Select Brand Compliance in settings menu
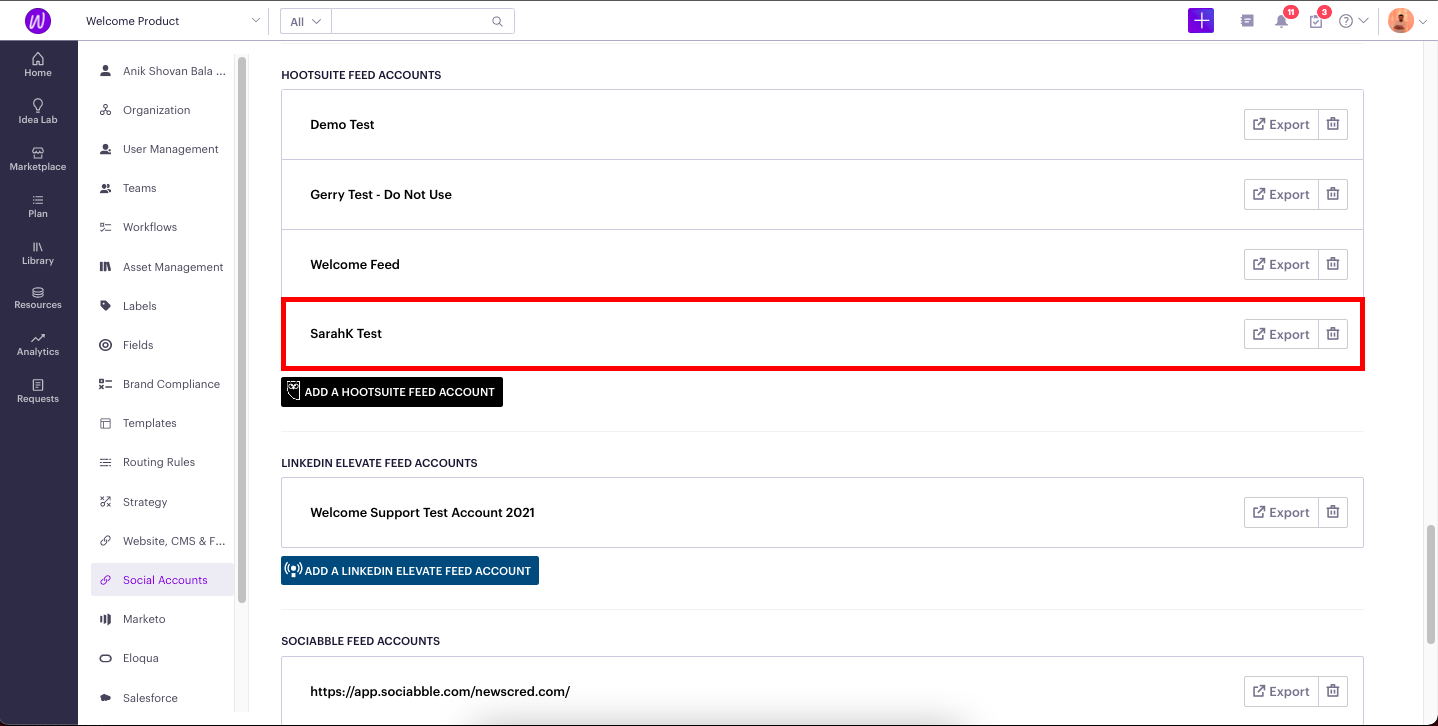 [162, 384]
